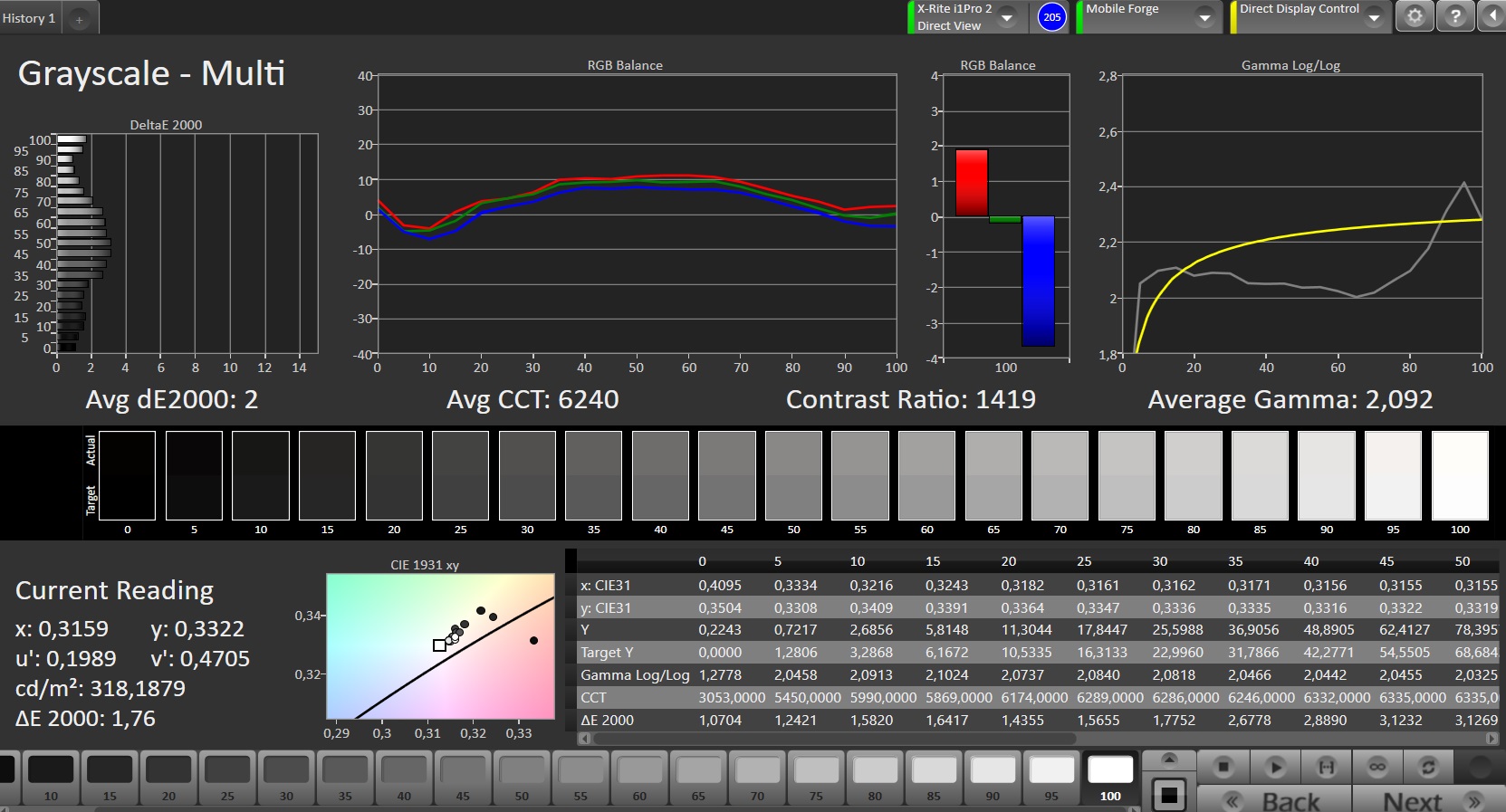This screenshot has height=812, width=1506.
Task: Select the 45 percent level patch button
Action: click(x=463, y=779)
